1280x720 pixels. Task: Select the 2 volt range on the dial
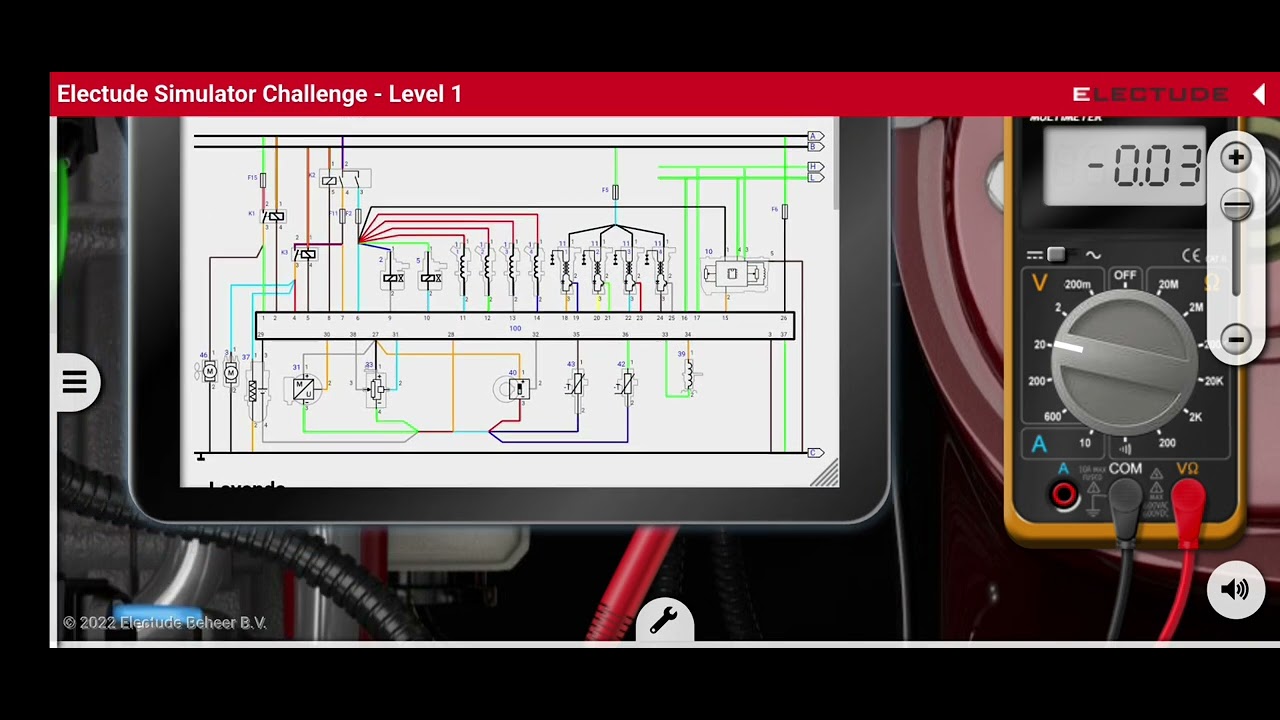[x=1056, y=309]
